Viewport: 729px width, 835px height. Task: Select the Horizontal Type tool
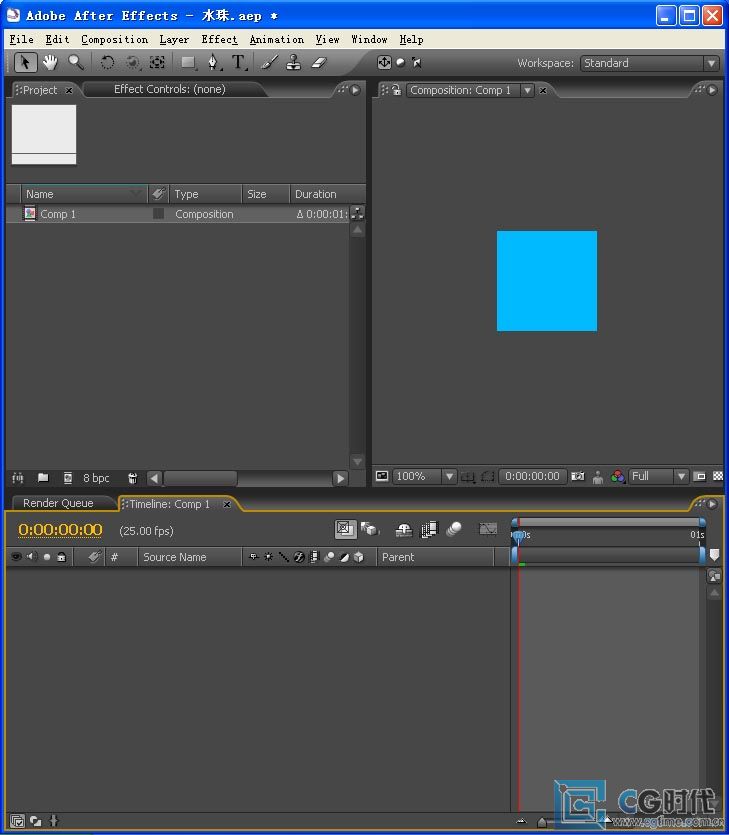pyautogui.click(x=238, y=63)
